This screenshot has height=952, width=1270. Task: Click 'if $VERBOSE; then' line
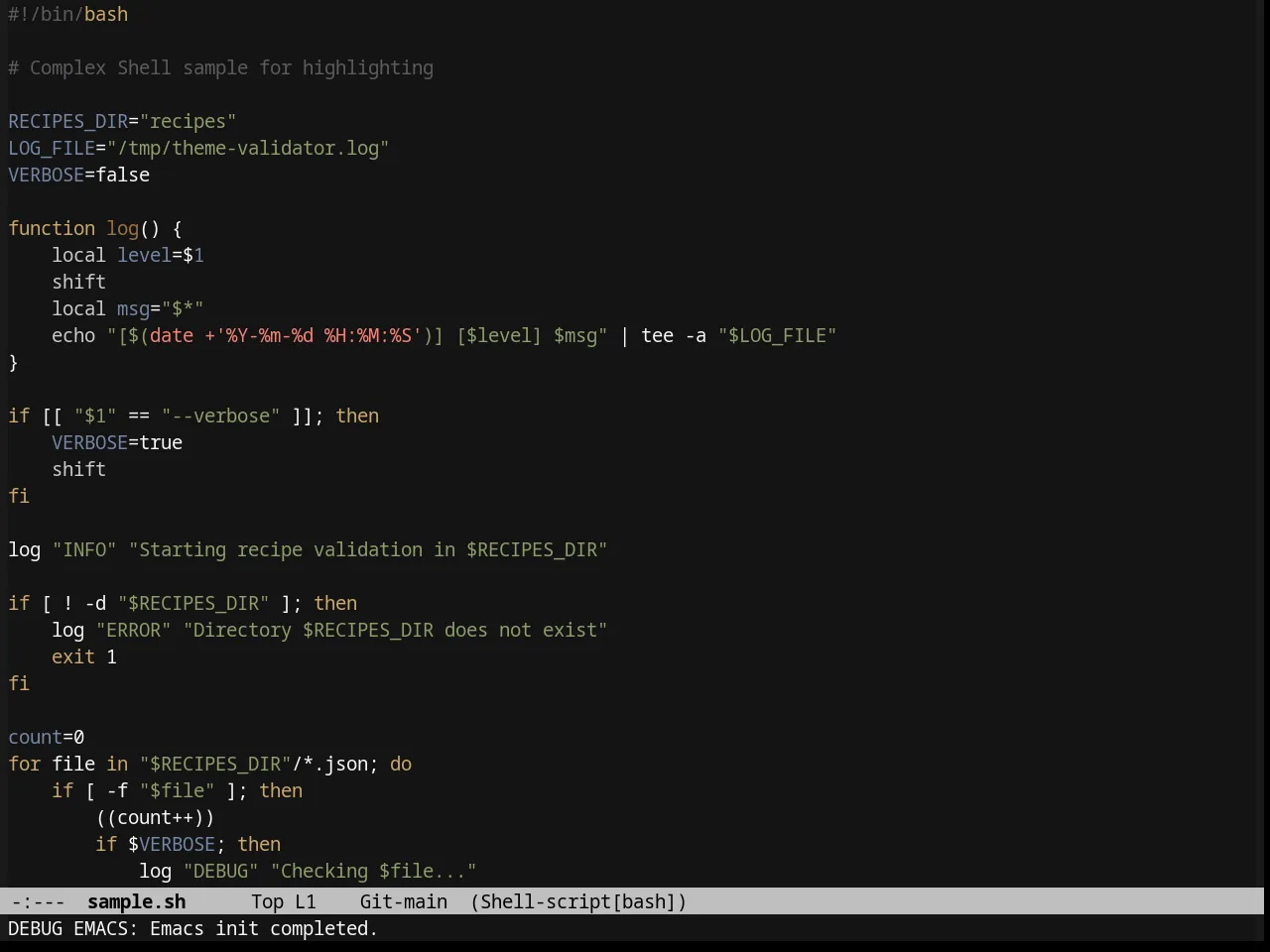coord(188,844)
